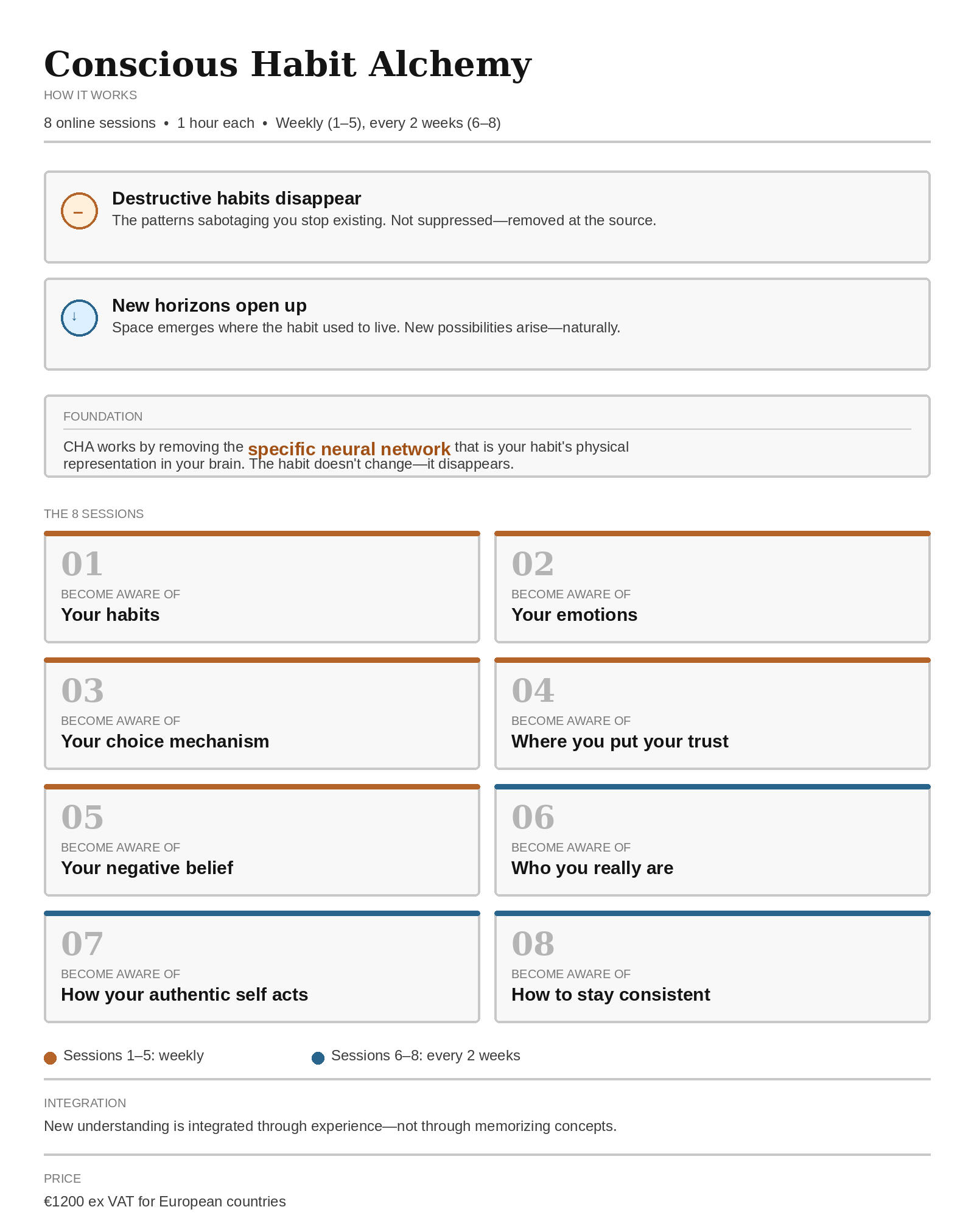Click the orange weekly sessions legend dot
This screenshot has height=1232, width=974.
click(x=51, y=1058)
